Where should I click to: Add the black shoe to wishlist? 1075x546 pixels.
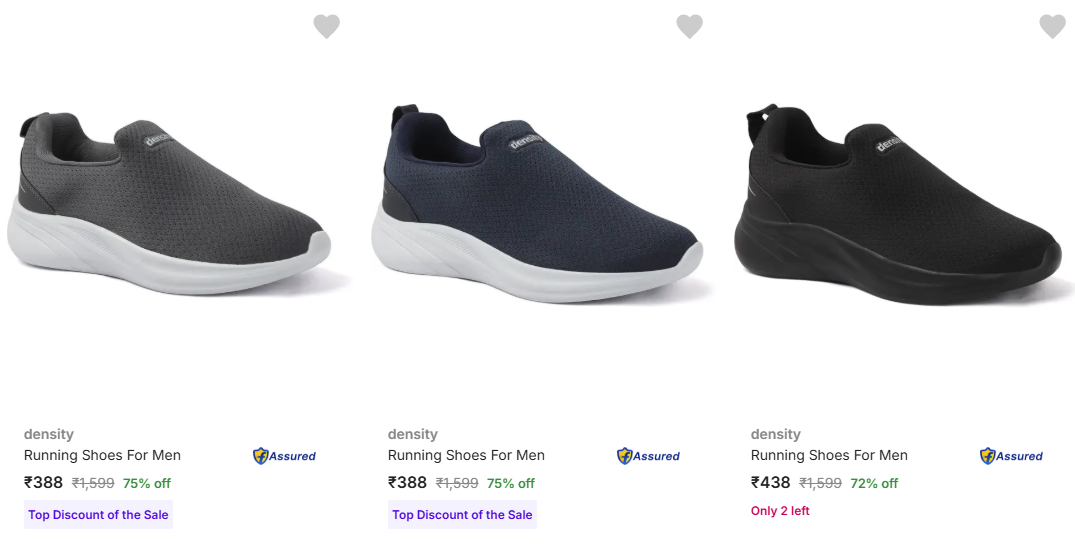point(1052,27)
